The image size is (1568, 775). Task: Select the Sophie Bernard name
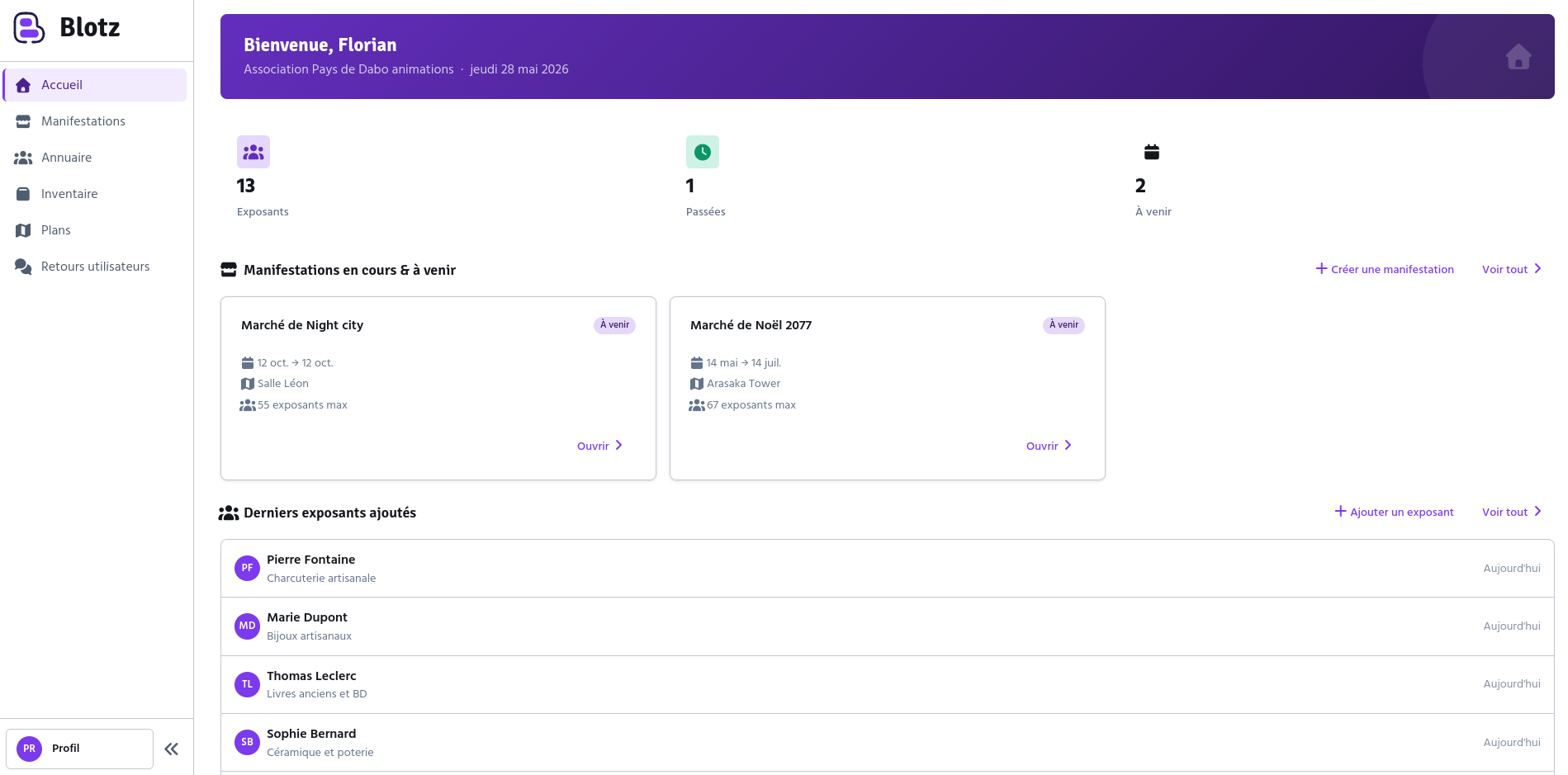pyautogui.click(x=311, y=734)
